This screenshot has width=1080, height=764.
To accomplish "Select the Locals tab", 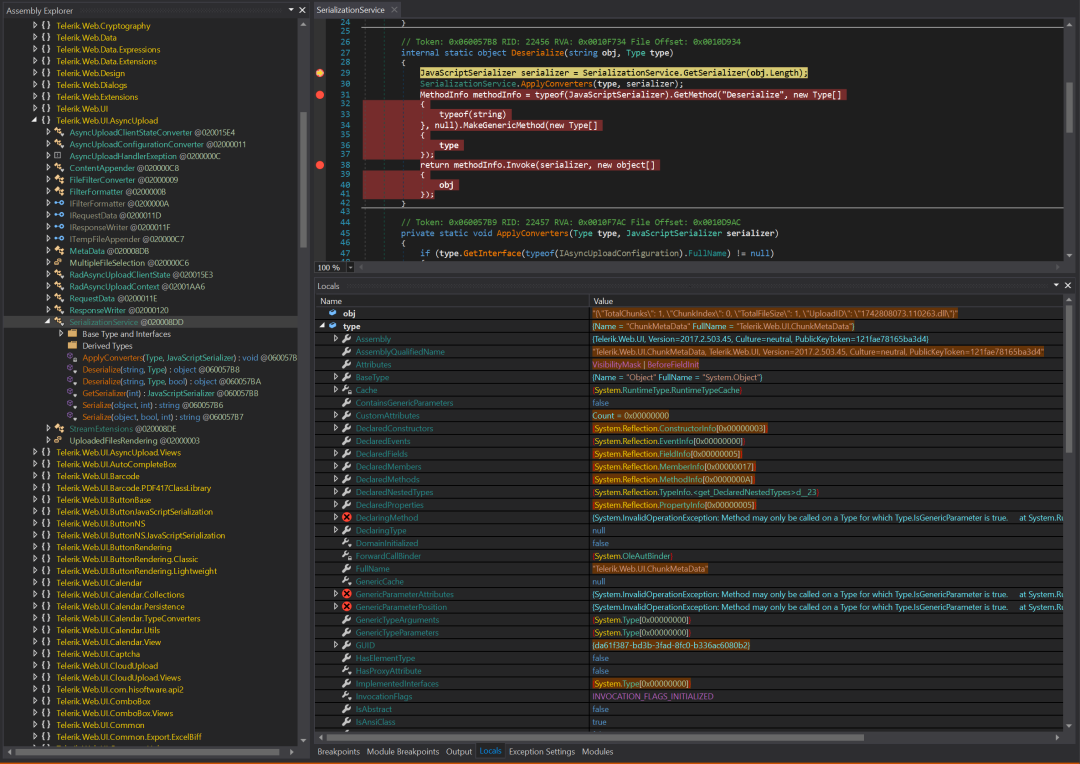I will pos(490,751).
